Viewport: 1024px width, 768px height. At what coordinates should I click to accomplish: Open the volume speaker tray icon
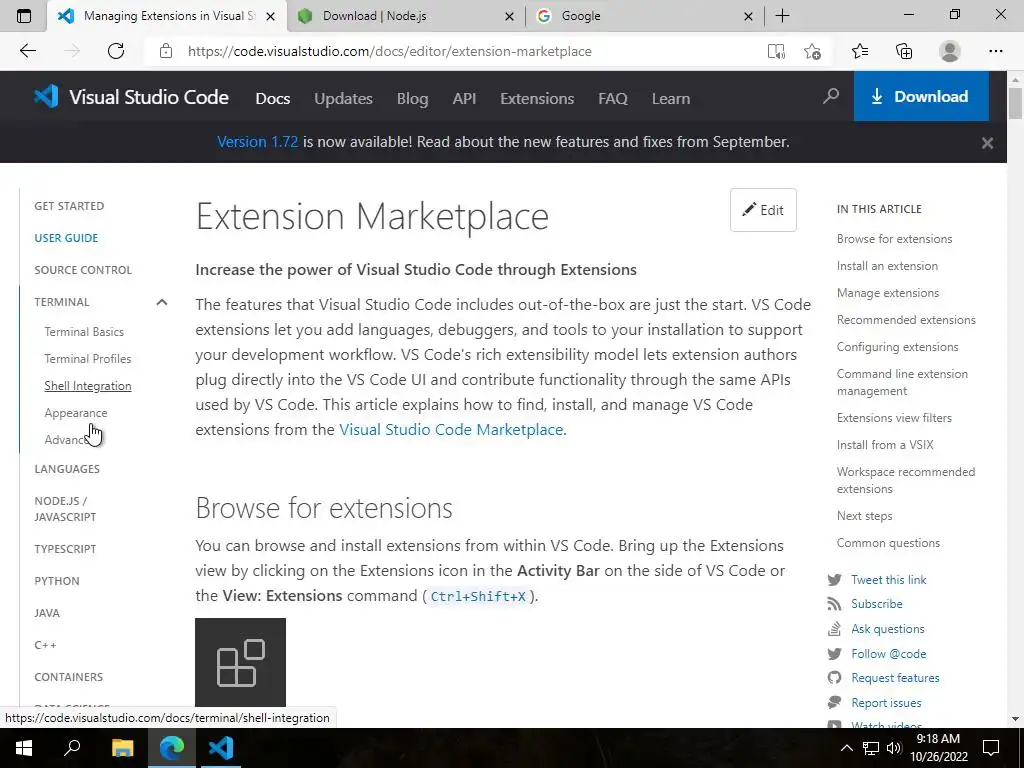pos(894,748)
